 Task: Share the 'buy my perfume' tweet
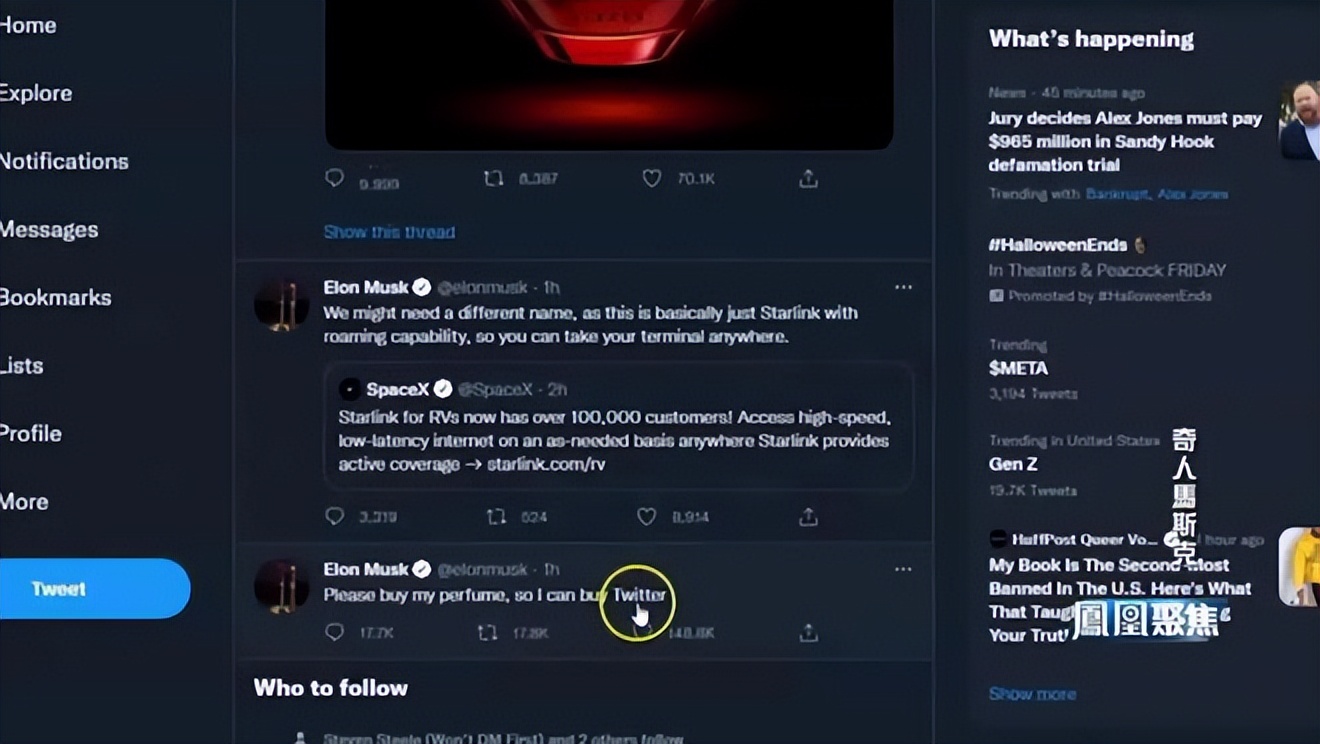point(808,632)
